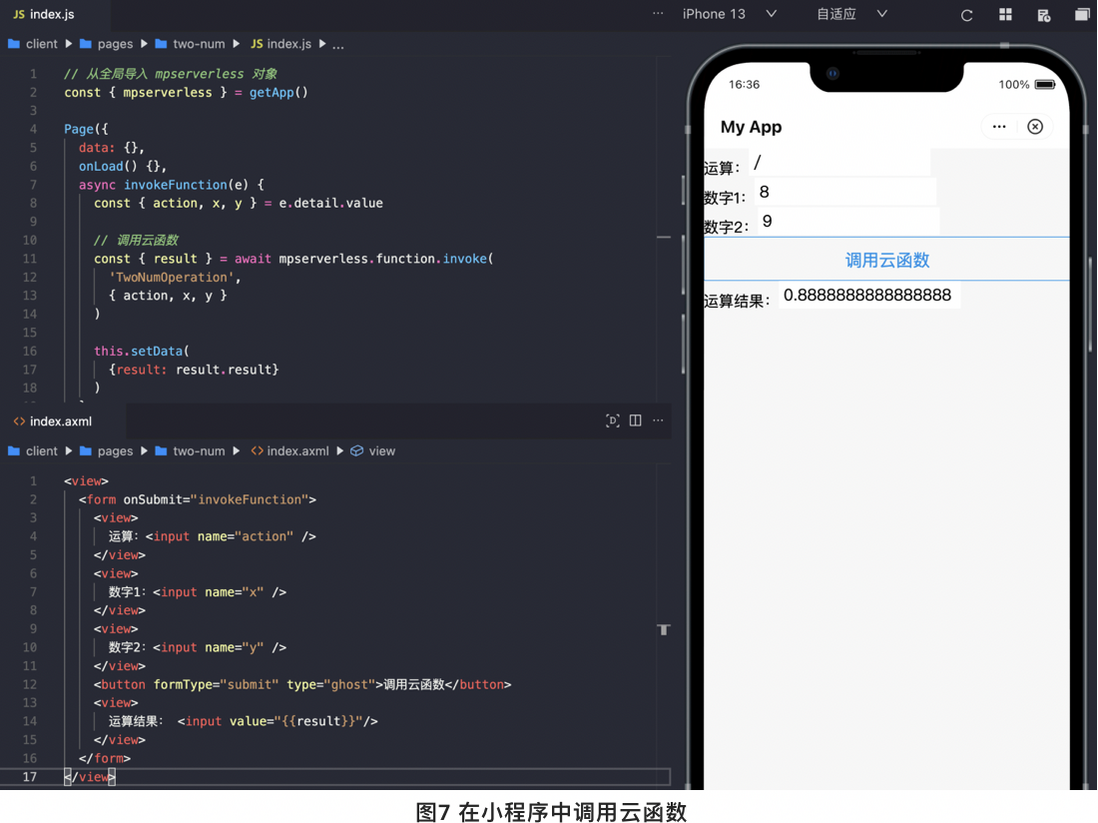This screenshot has width=1098, height=823.
Task: Click the view symbol icon in axml breadcrumb
Action: pyautogui.click(x=356, y=451)
